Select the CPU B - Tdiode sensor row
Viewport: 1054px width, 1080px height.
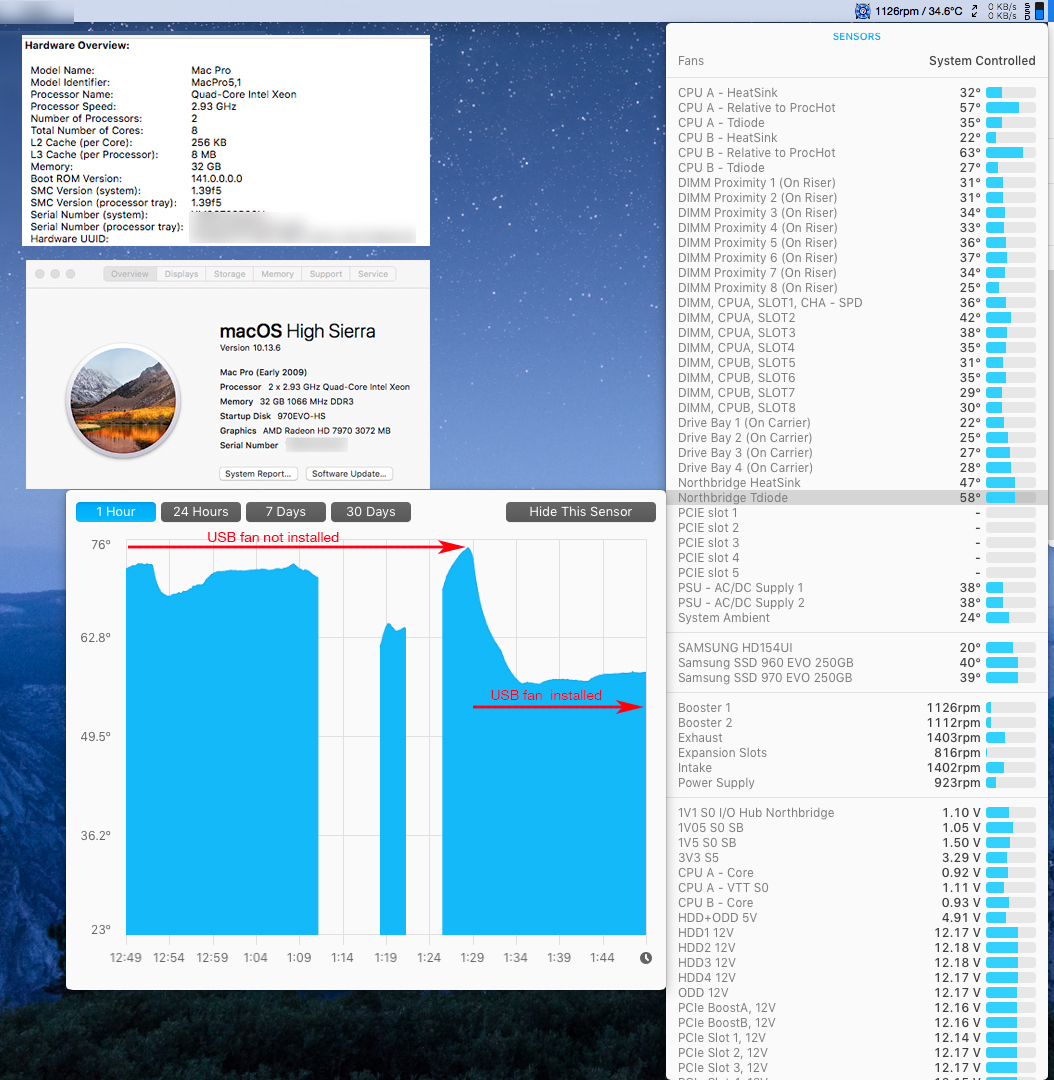[856, 167]
